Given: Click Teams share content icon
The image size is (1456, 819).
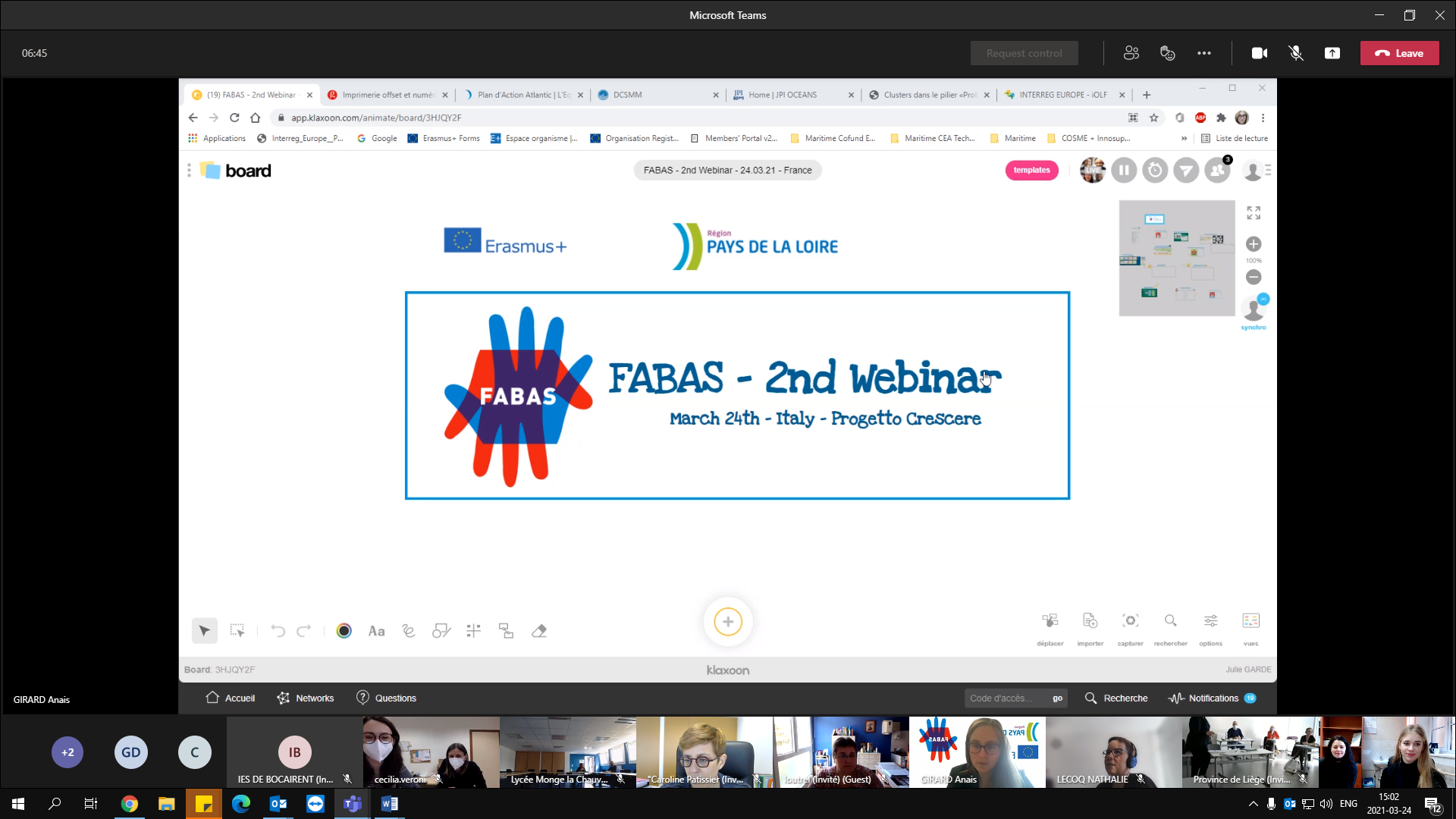Looking at the screenshot, I should 1332,53.
